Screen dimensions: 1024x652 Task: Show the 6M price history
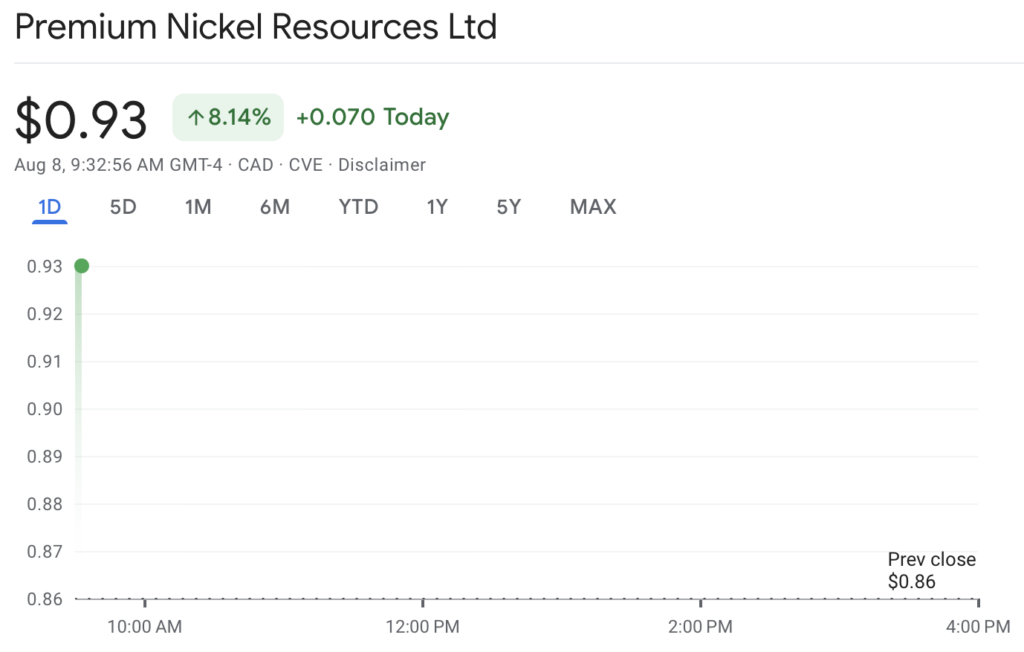point(275,207)
